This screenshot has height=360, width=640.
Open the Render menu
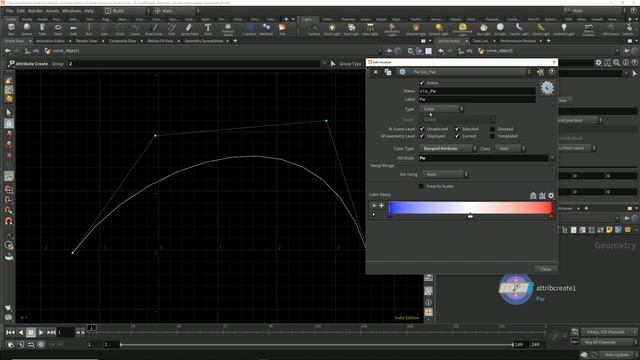pyautogui.click(x=36, y=11)
